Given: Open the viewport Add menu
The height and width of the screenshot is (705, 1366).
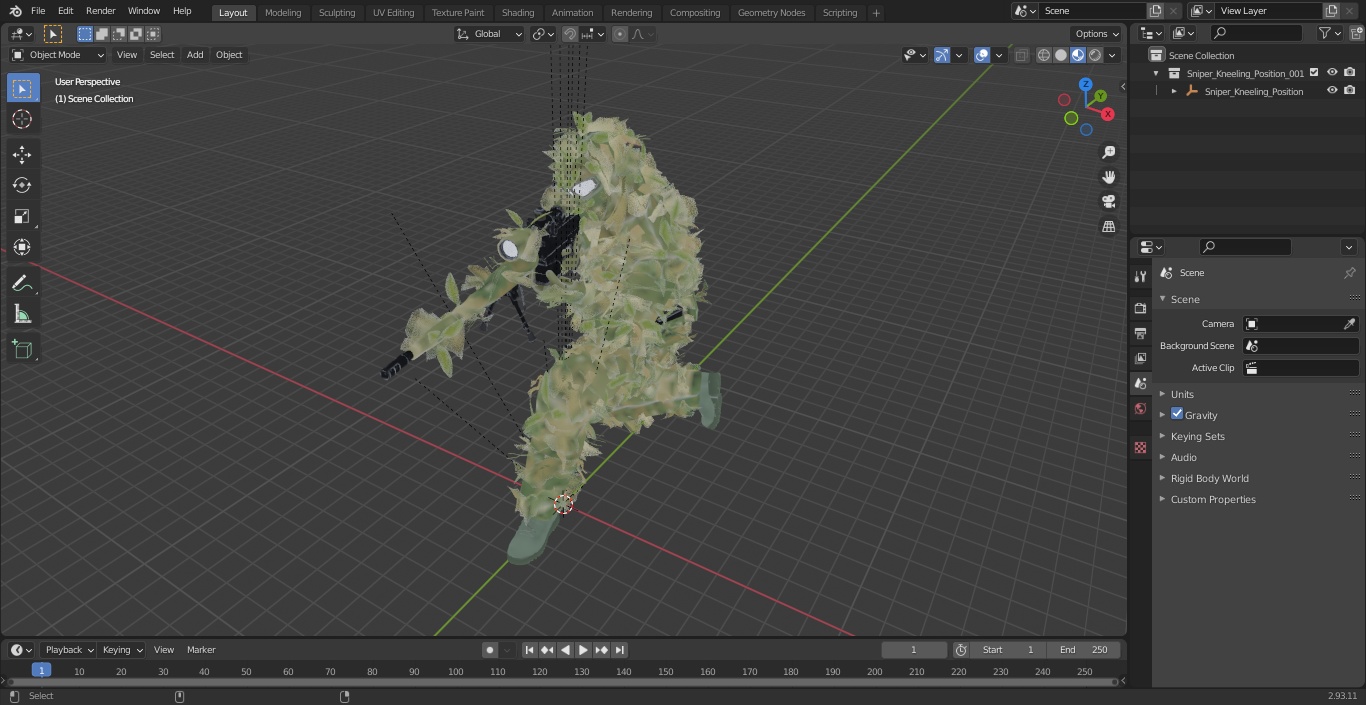Looking at the screenshot, I should (x=195, y=55).
